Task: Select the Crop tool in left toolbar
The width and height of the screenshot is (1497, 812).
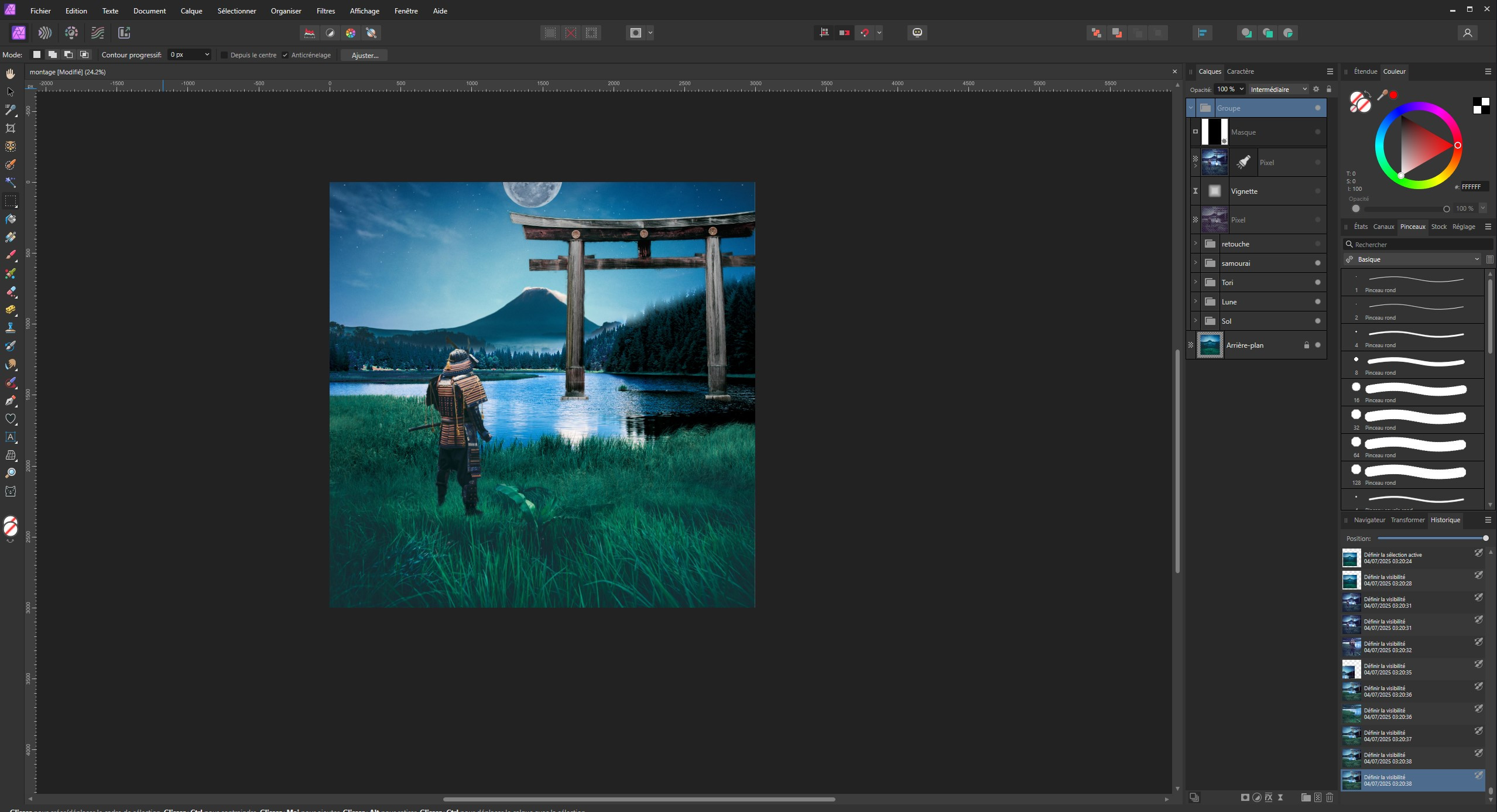Action: pyautogui.click(x=11, y=128)
